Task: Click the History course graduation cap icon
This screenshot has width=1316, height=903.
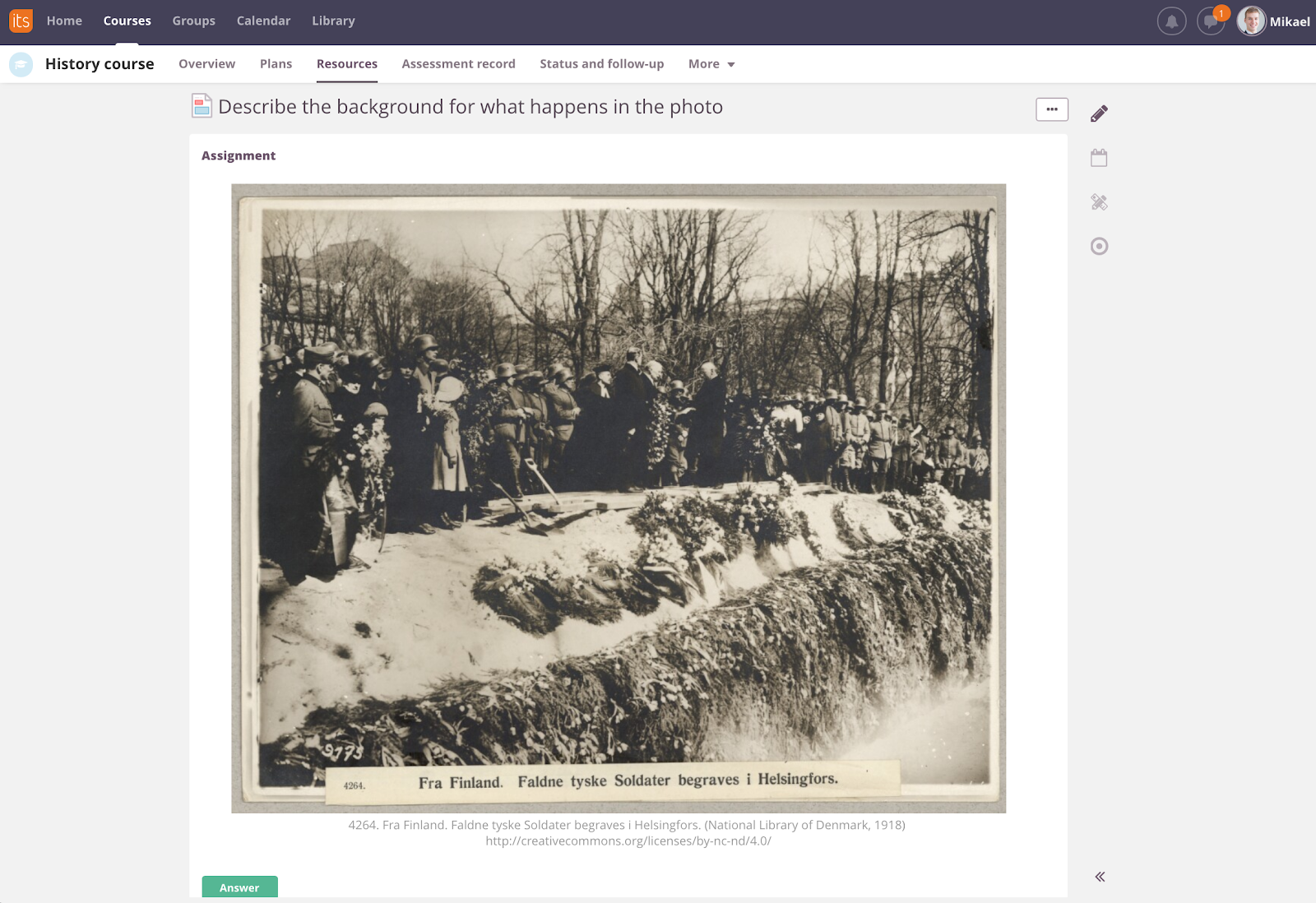Action: point(21,64)
